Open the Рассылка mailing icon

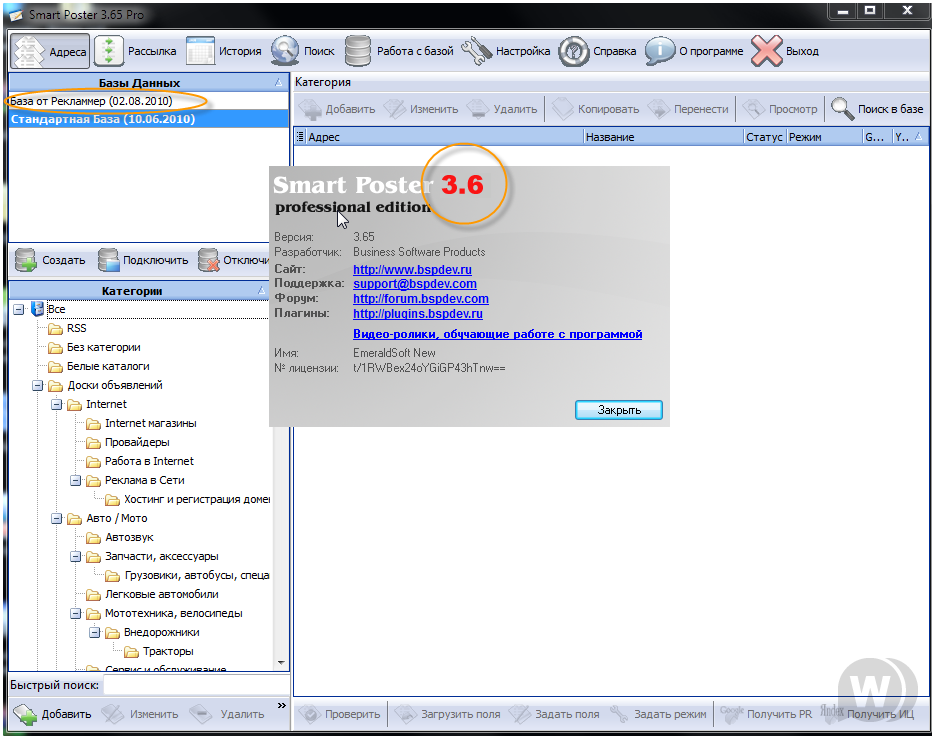(109, 51)
